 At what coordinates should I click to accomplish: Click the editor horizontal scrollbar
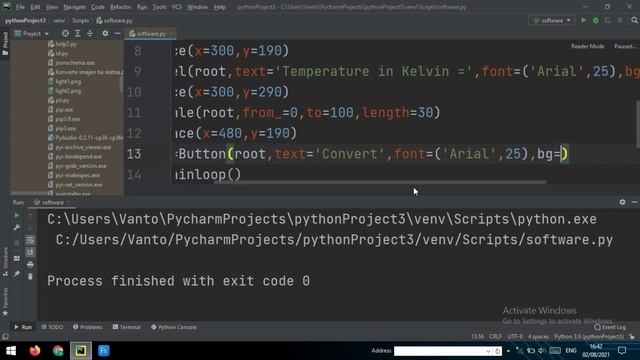click(x=380, y=182)
